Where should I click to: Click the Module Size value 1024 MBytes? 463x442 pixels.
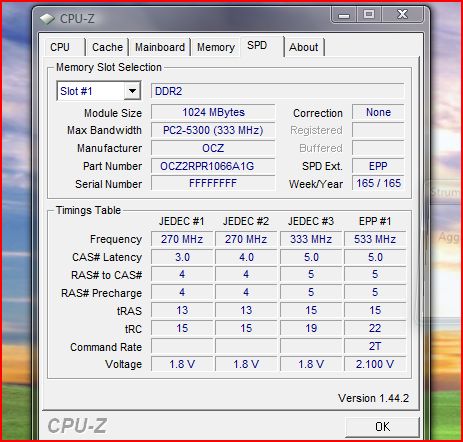(x=213, y=112)
